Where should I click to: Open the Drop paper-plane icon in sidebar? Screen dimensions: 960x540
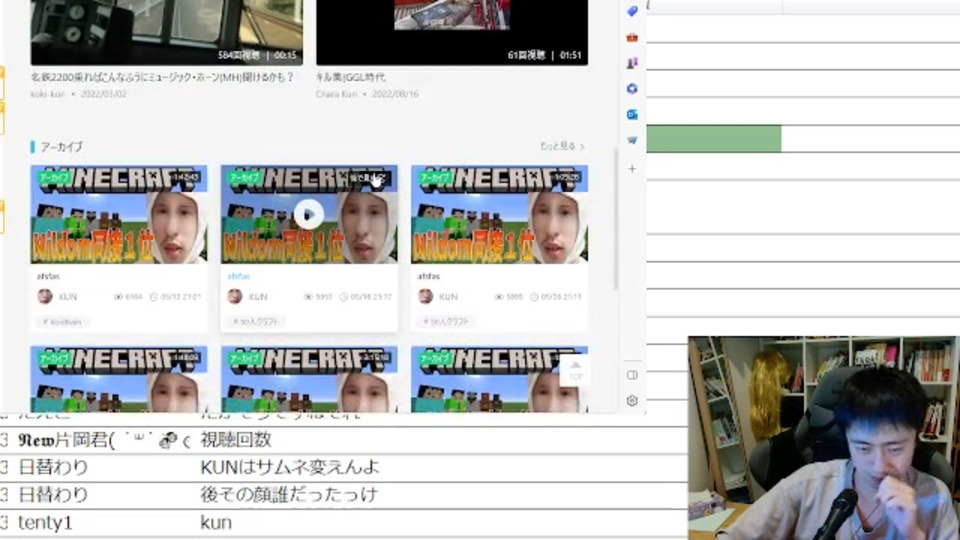pos(632,140)
